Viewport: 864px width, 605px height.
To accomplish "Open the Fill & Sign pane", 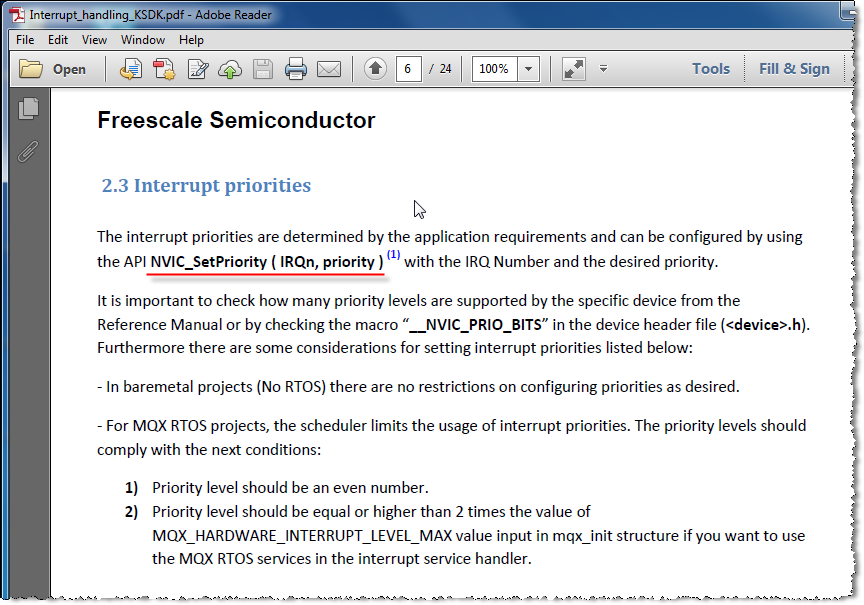I will click(794, 69).
